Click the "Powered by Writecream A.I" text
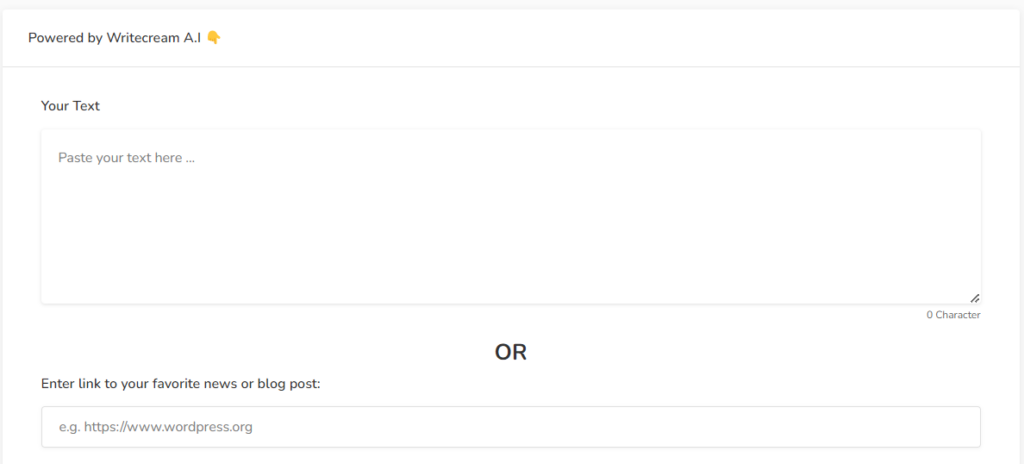1024x464 pixels. pos(114,38)
